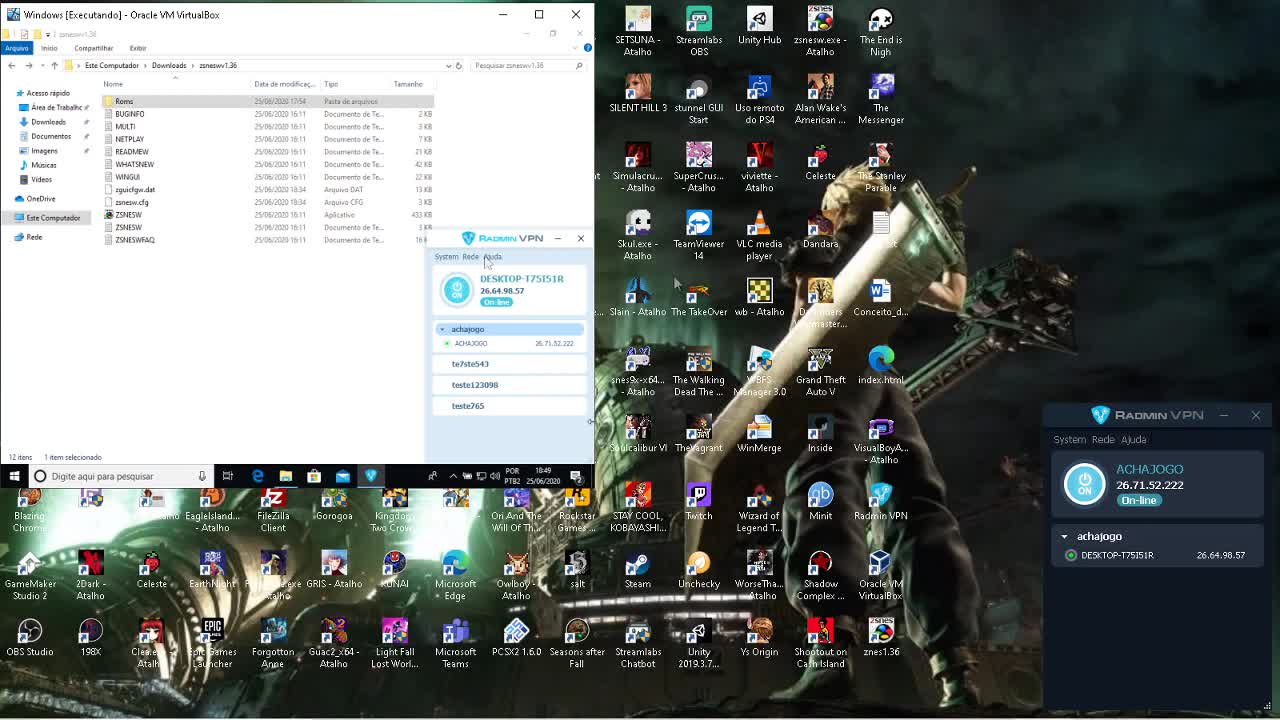Viewport: 1280px width, 720px height.
Task: Open the Rede menu in dark Radmin window
Action: click(1102, 440)
